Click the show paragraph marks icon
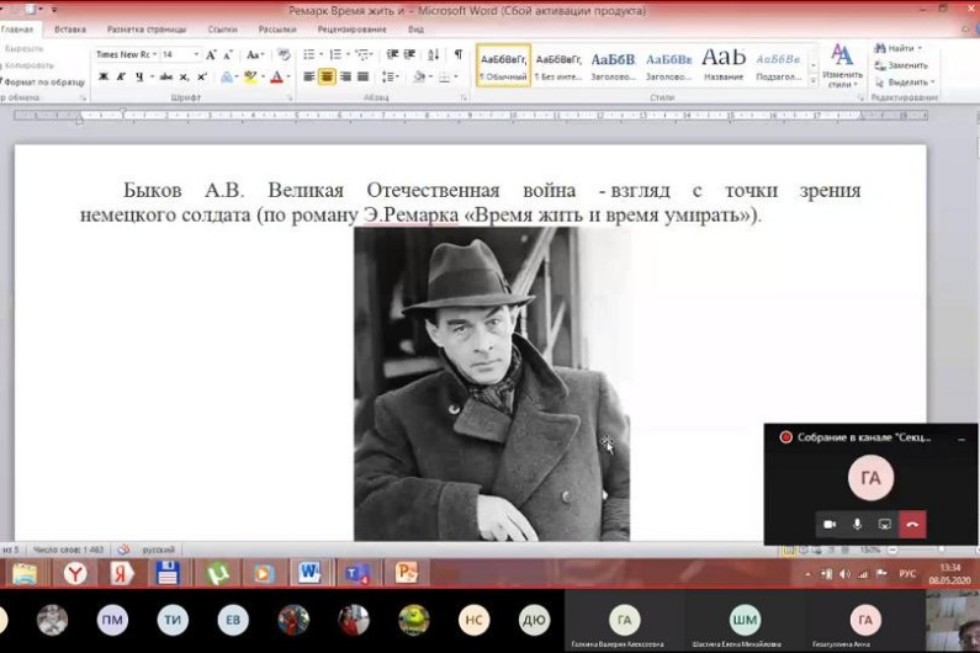This screenshot has width=980, height=653. click(458, 55)
